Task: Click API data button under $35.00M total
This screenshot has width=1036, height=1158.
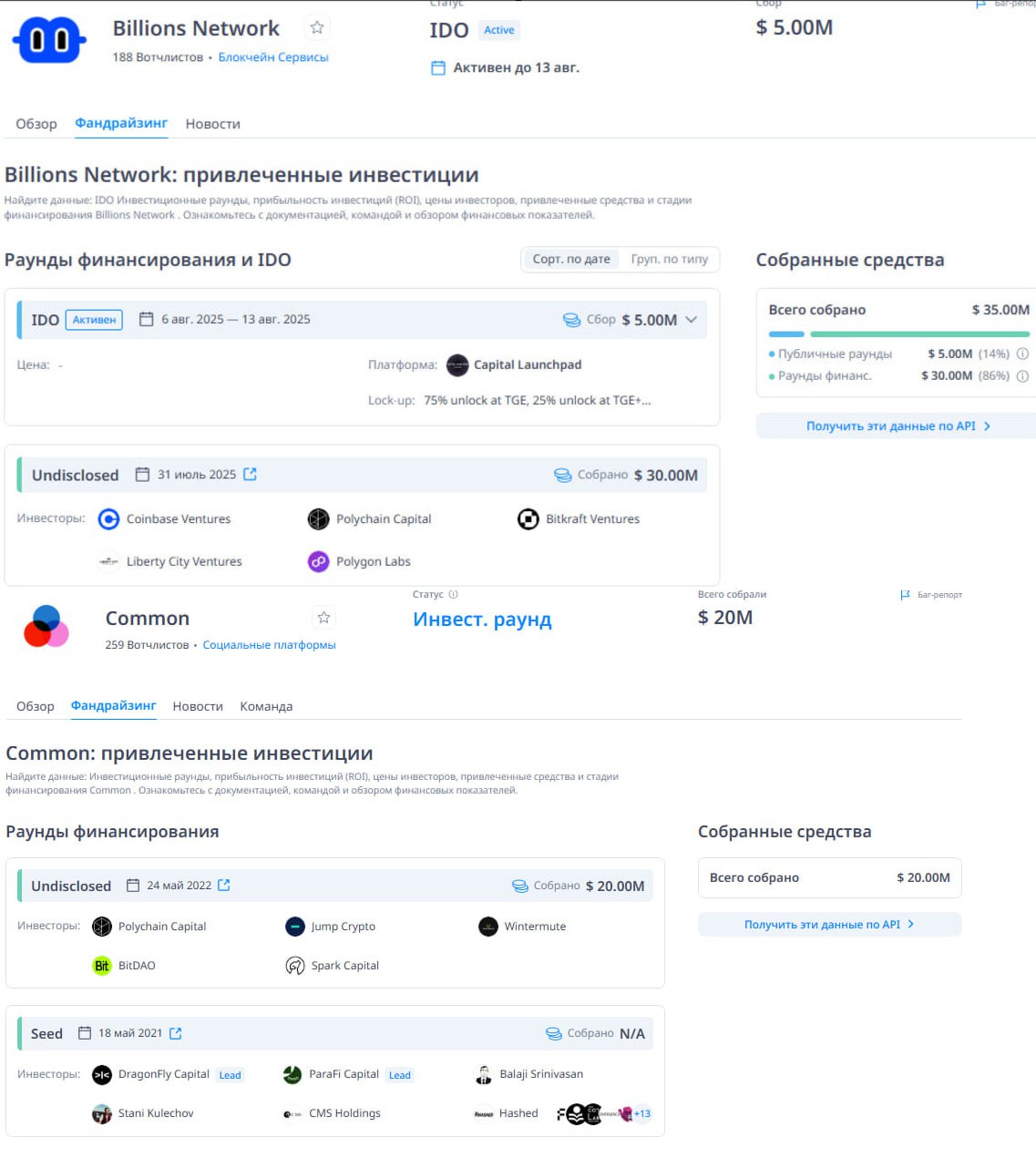Action: coord(896,425)
